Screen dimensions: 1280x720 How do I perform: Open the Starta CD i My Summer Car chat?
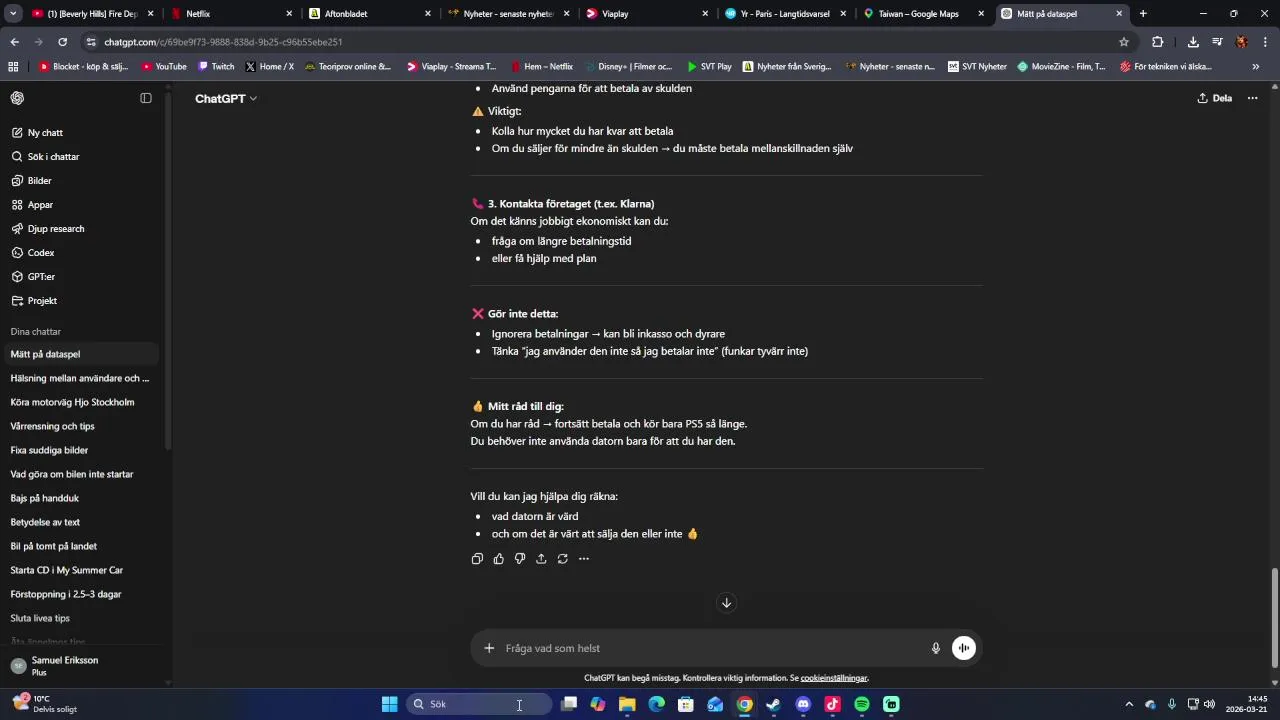[80, 570]
